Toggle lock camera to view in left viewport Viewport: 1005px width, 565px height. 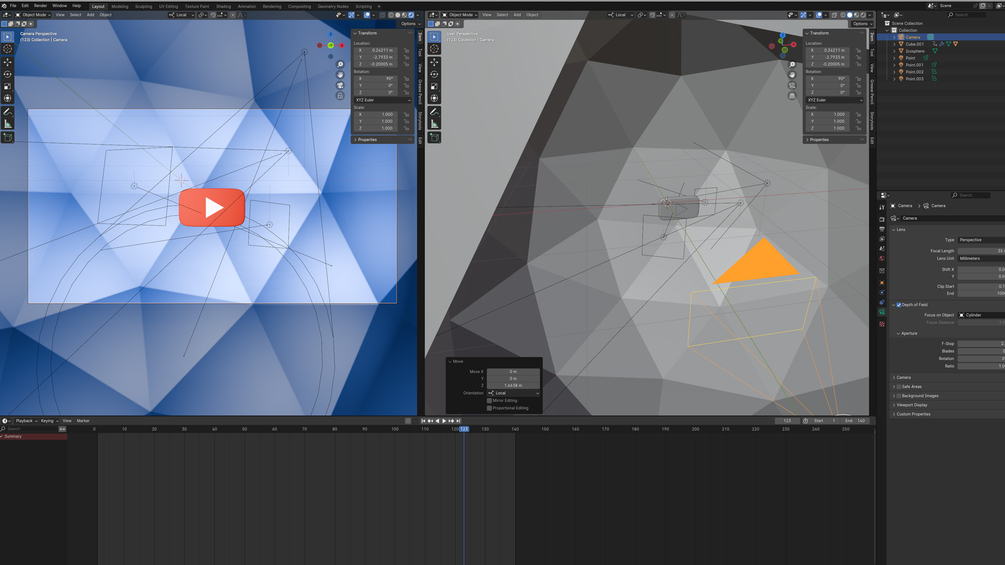[340, 95]
